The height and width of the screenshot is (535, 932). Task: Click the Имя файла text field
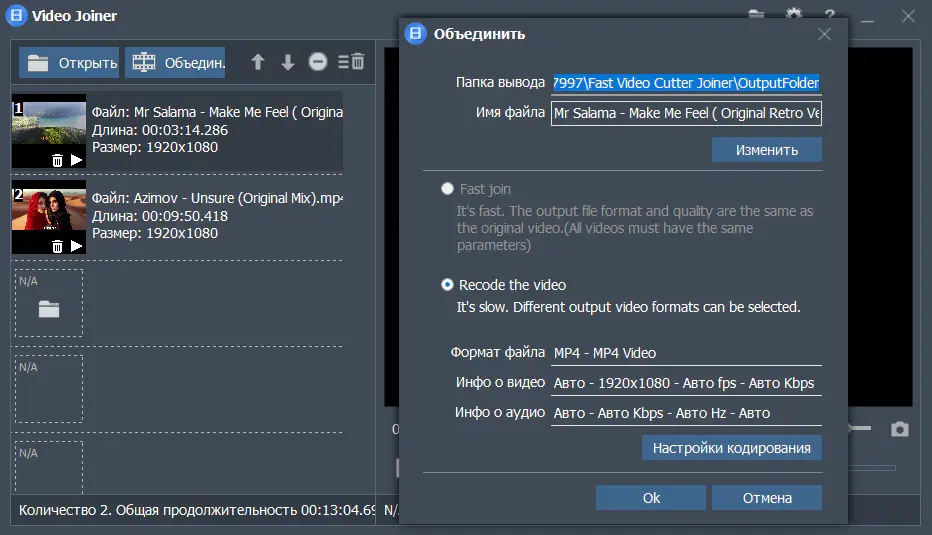pyautogui.click(x=686, y=113)
